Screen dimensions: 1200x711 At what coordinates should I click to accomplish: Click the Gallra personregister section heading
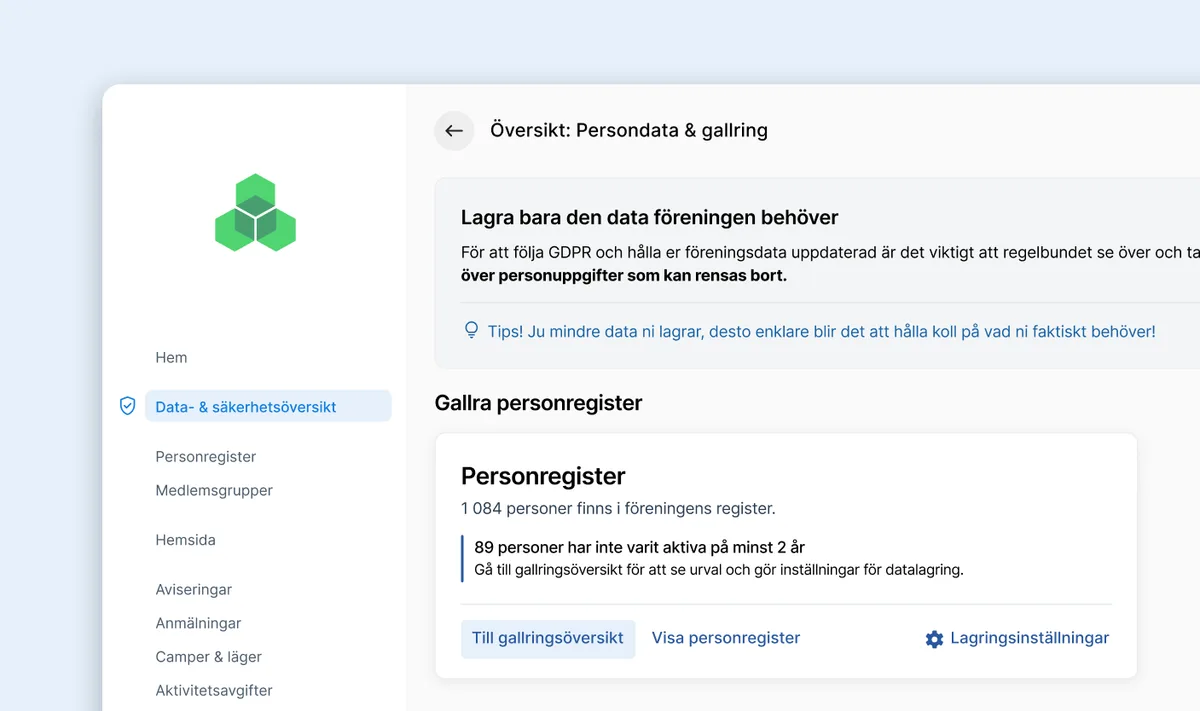coord(538,403)
